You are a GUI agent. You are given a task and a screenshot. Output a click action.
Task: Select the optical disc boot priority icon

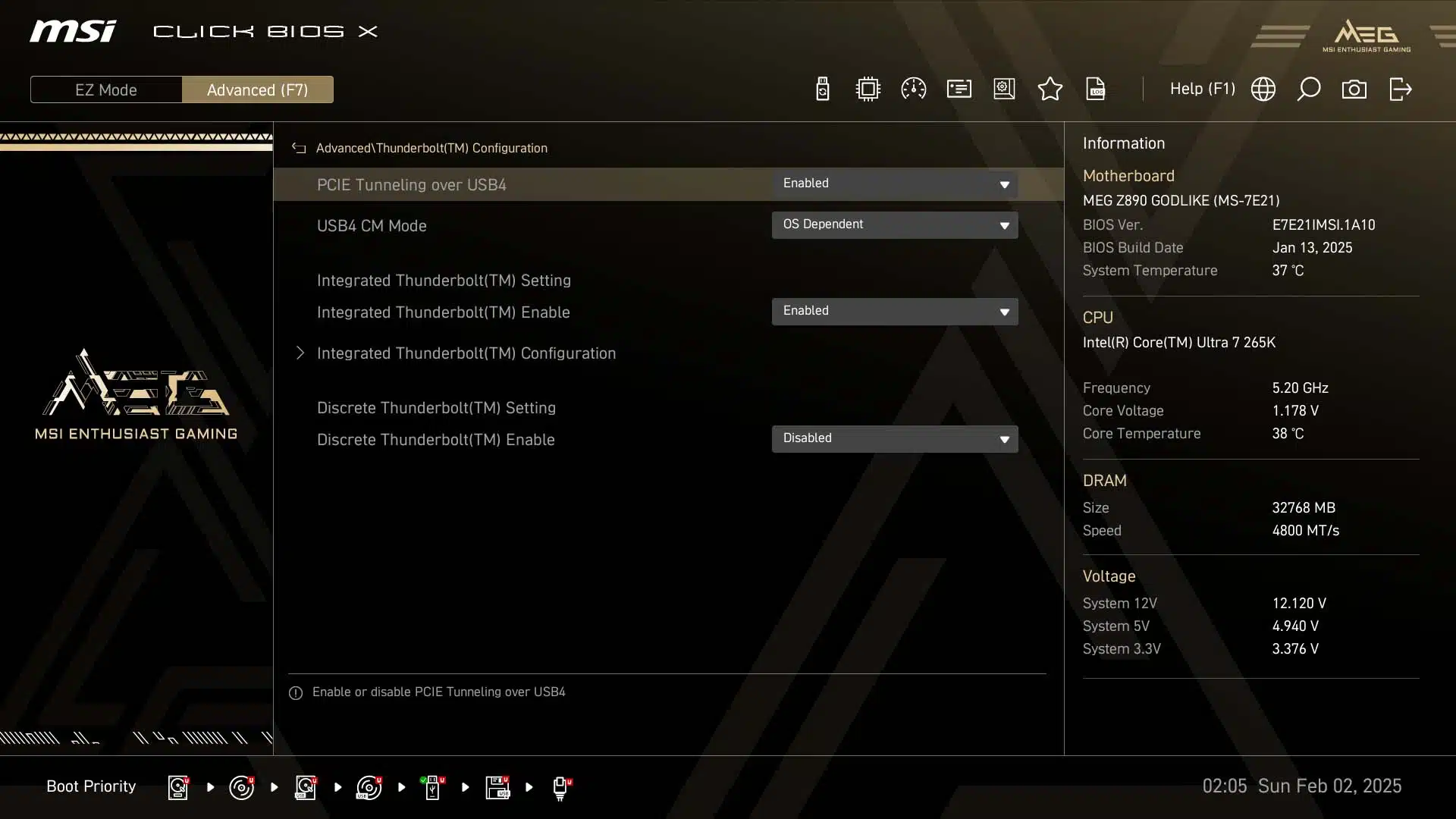[242, 787]
